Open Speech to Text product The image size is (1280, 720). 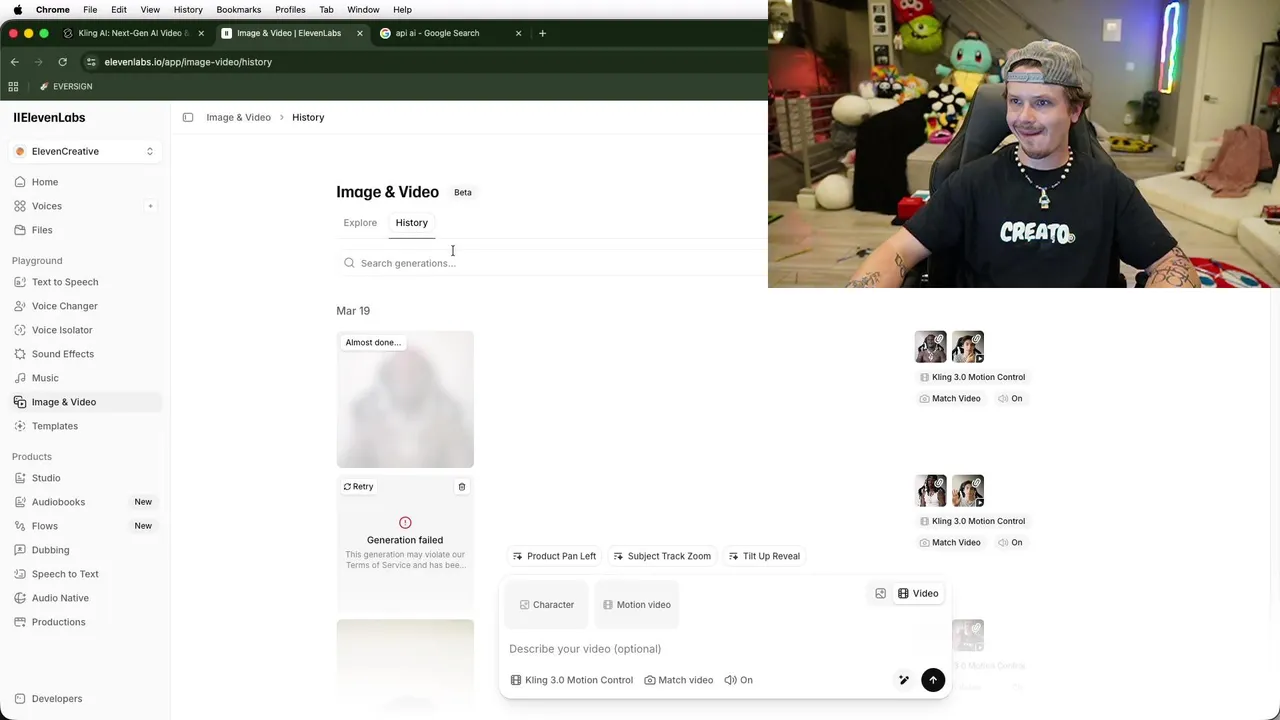(x=65, y=574)
